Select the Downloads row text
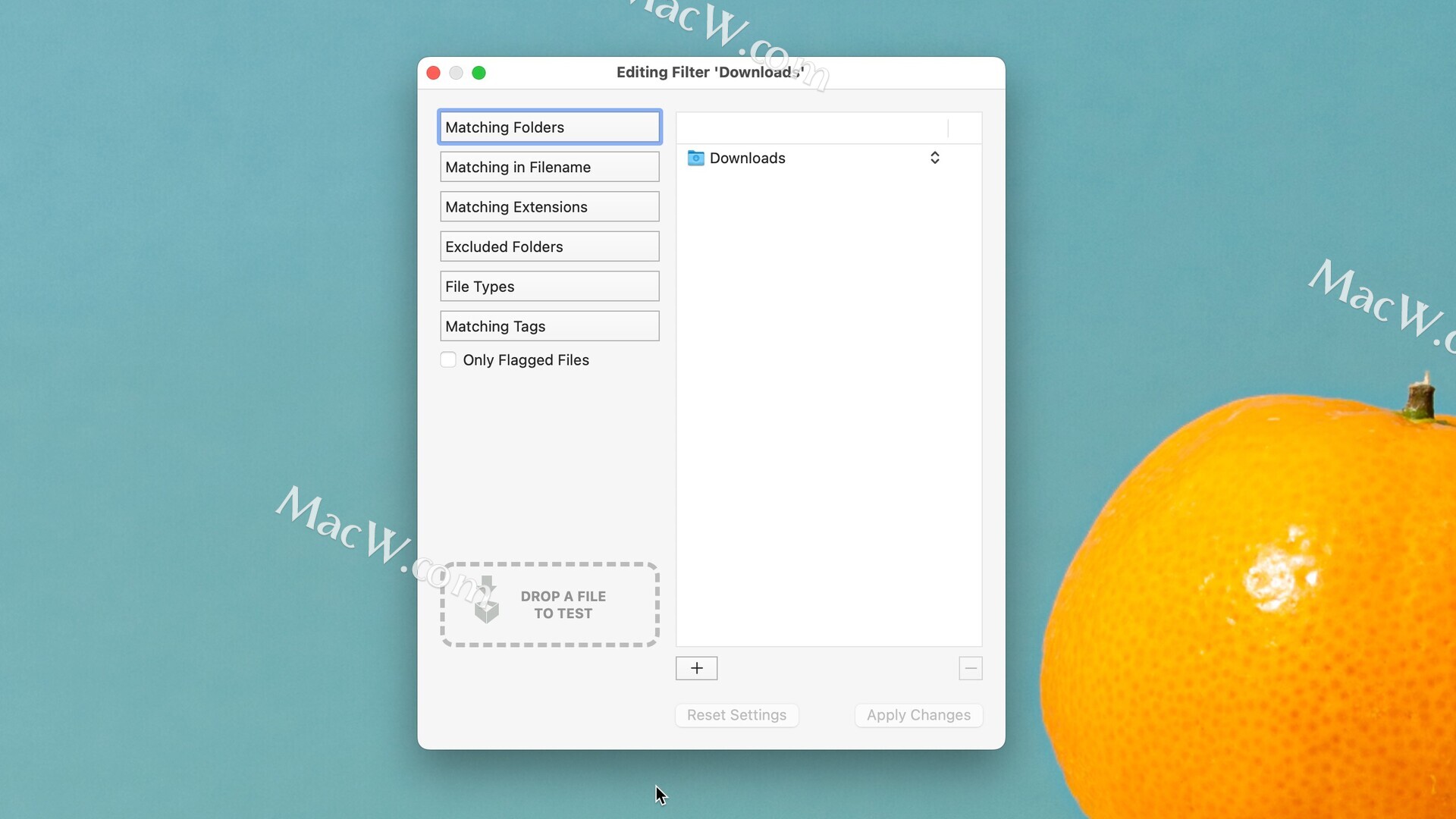Viewport: 1456px width, 819px height. click(747, 158)
